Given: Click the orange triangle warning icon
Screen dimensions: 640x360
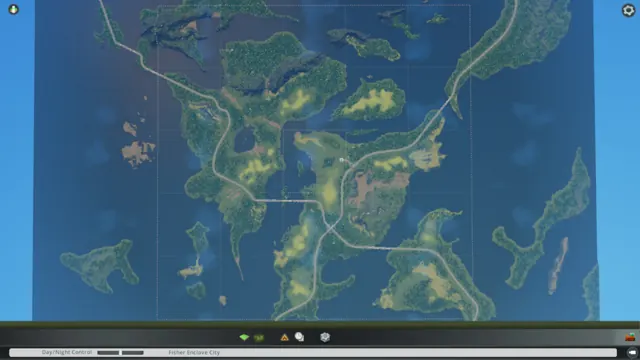Looking at the screenshot, I should 284,337.
